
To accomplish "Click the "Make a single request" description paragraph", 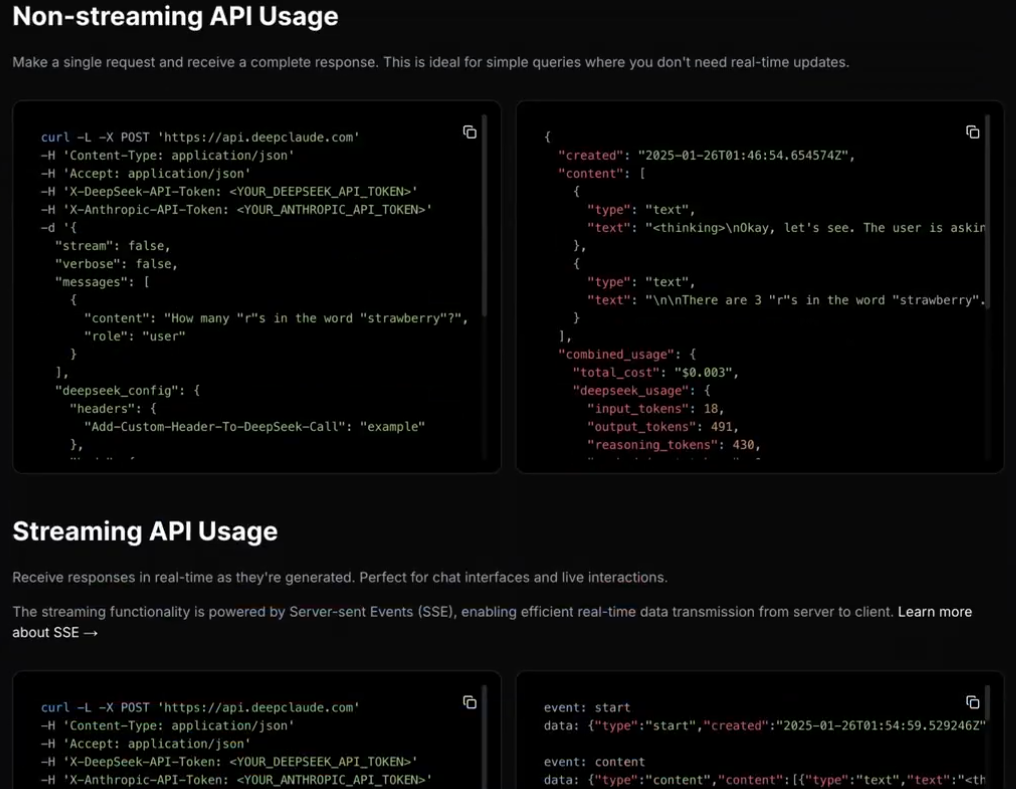I will click(430, 62).
